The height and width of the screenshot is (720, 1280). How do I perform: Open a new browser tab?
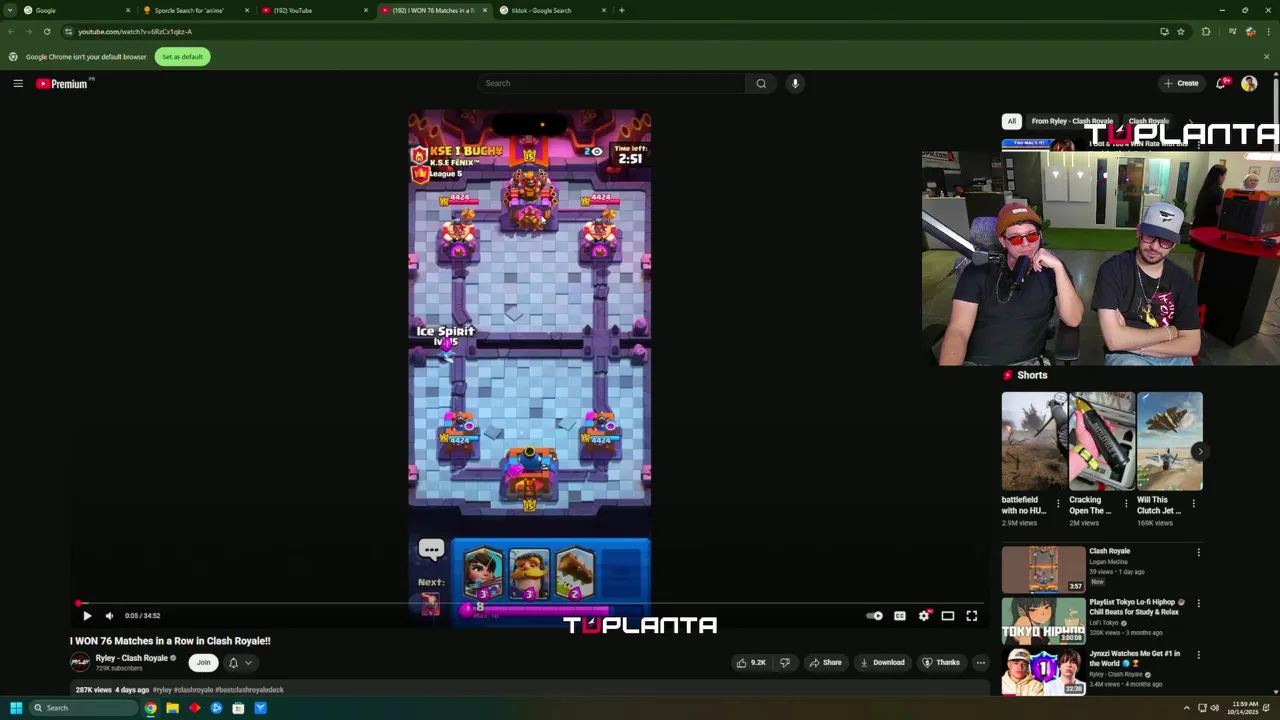pos(621,10)
